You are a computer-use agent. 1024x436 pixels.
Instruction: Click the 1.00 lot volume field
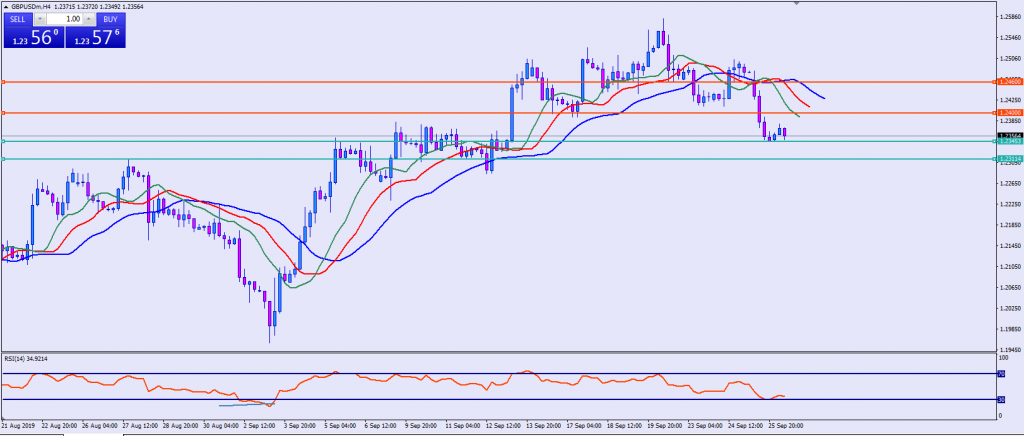pyautogui.click(x=65, y=19)
